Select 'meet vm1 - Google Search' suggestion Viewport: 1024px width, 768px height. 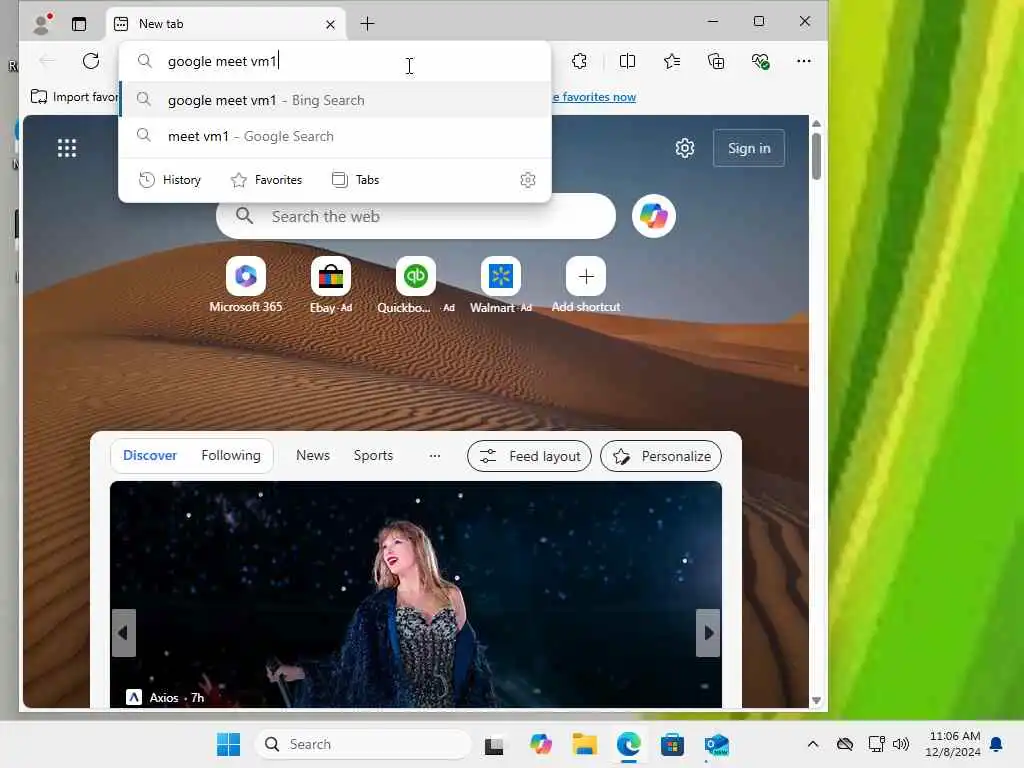pyautogui.click(x=336, y=136)
